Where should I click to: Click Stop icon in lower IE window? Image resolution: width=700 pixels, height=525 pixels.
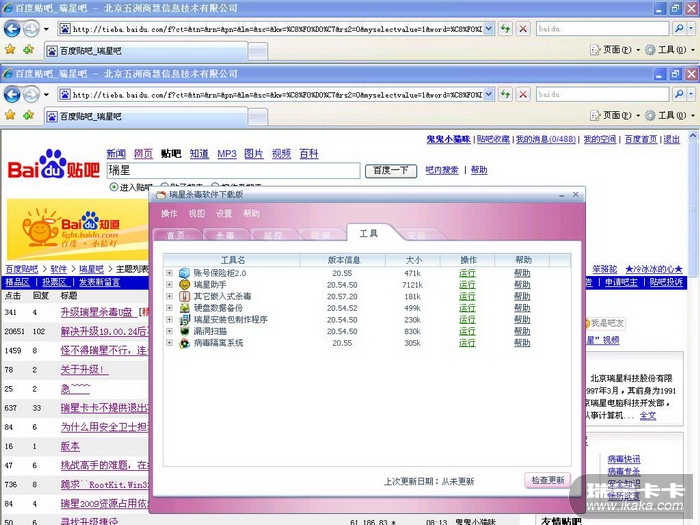pyautogui.click(x=523, y=95)
